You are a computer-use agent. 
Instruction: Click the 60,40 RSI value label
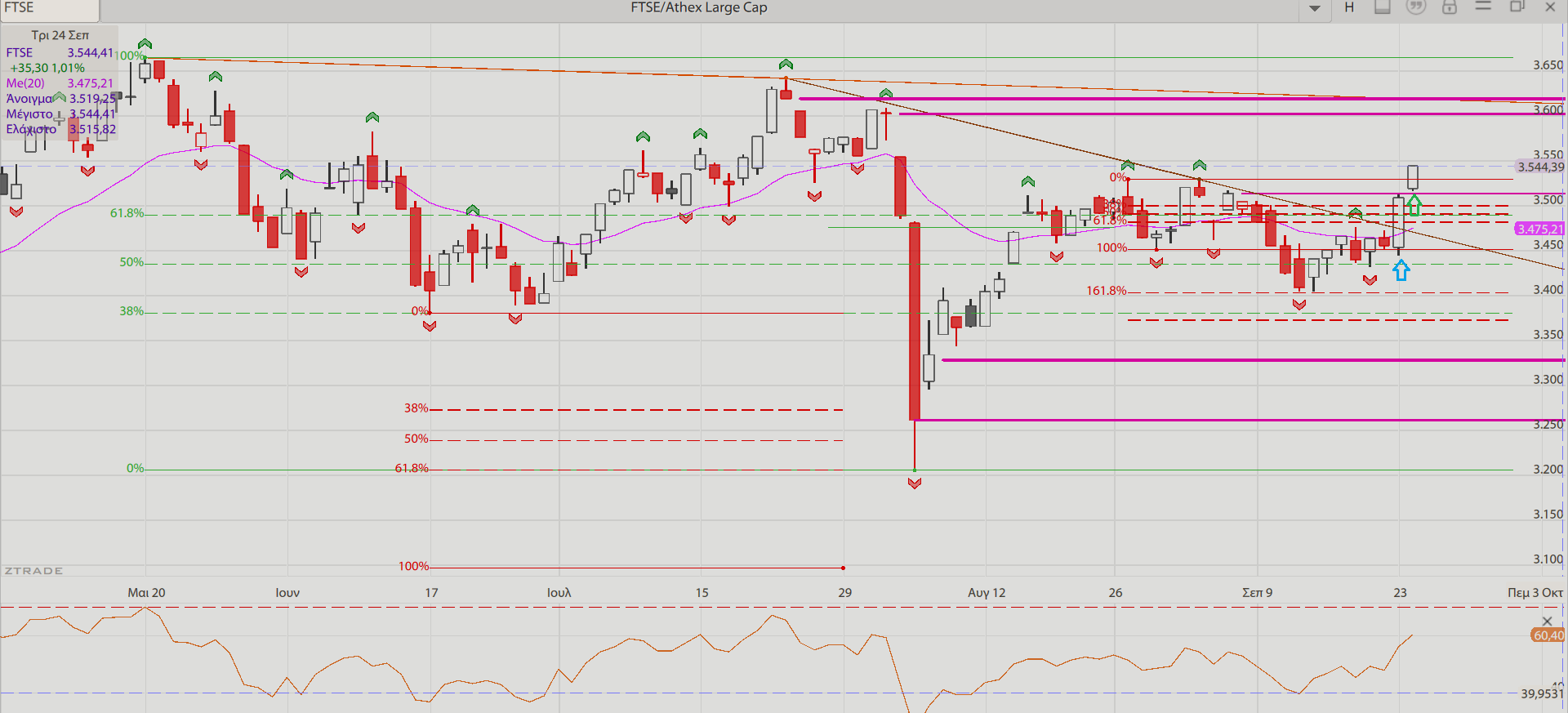[x=1548, y=635]
